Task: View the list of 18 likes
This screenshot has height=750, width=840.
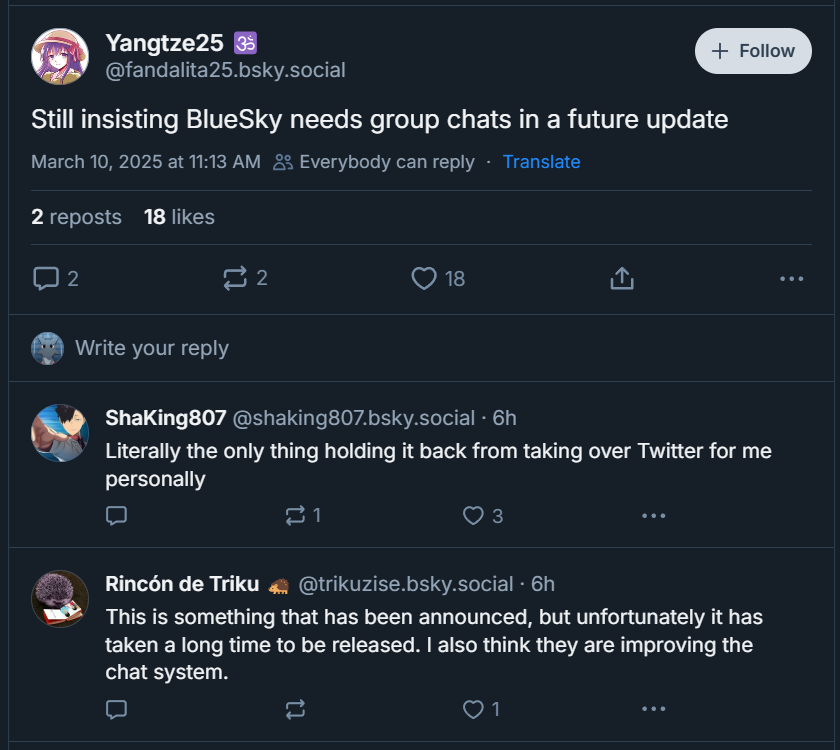Action: [x=179, y=217]
